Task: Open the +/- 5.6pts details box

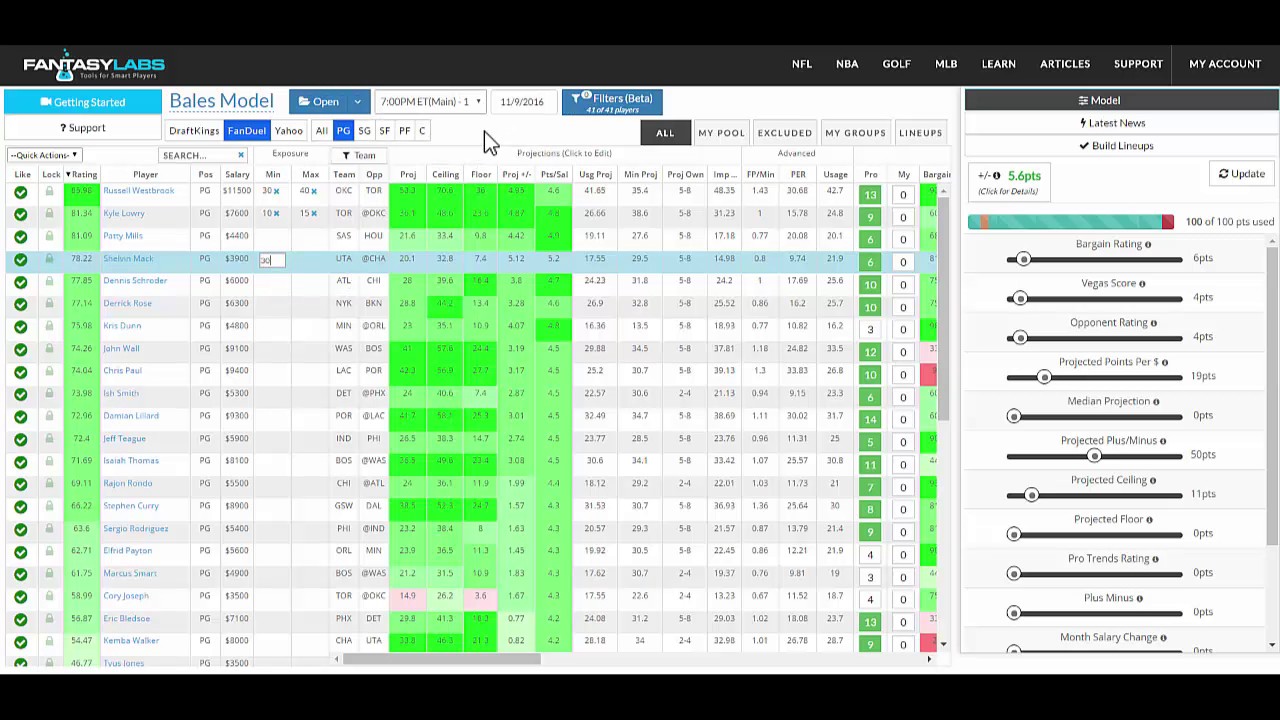Action: pos(1010,182)
